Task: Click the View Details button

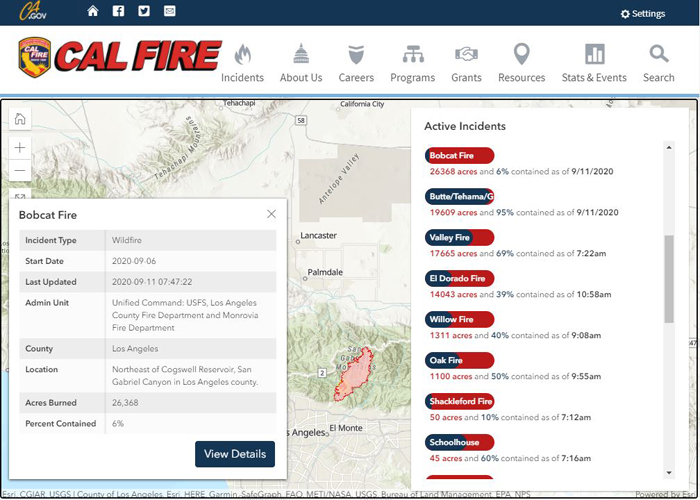Action: point(235,454)
